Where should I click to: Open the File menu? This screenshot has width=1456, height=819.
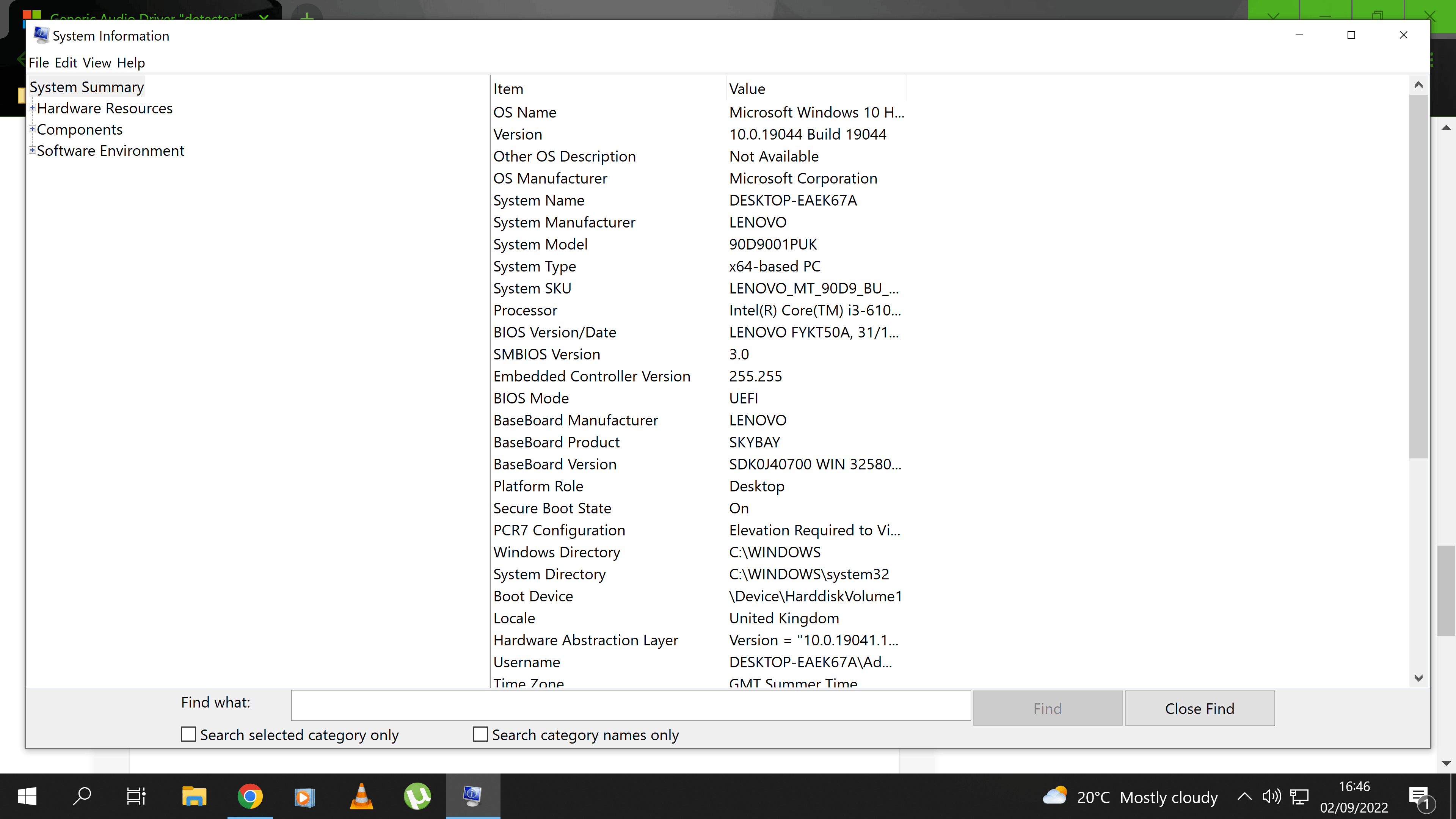click(38, 63)
